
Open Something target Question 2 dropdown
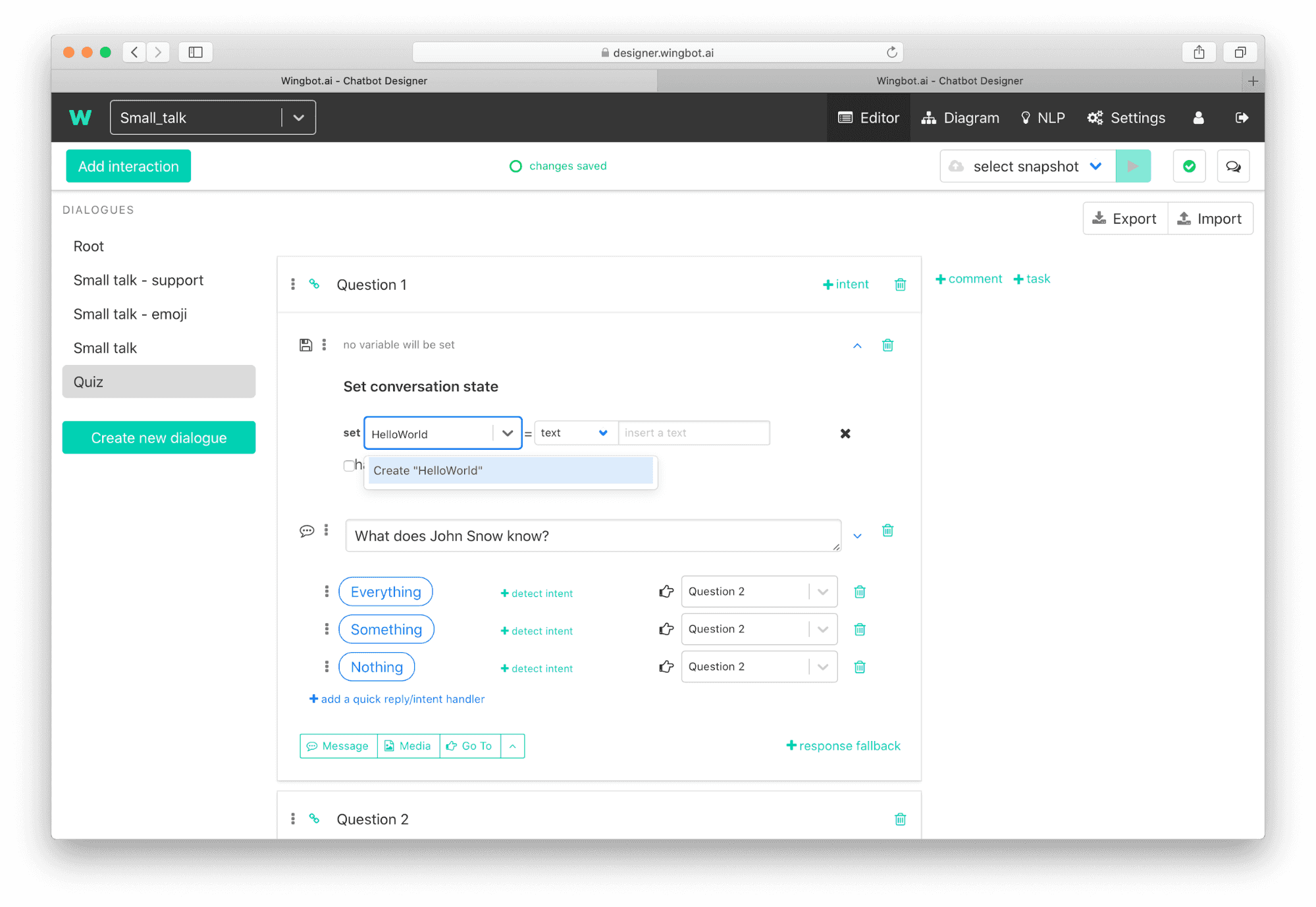(822, 629)
